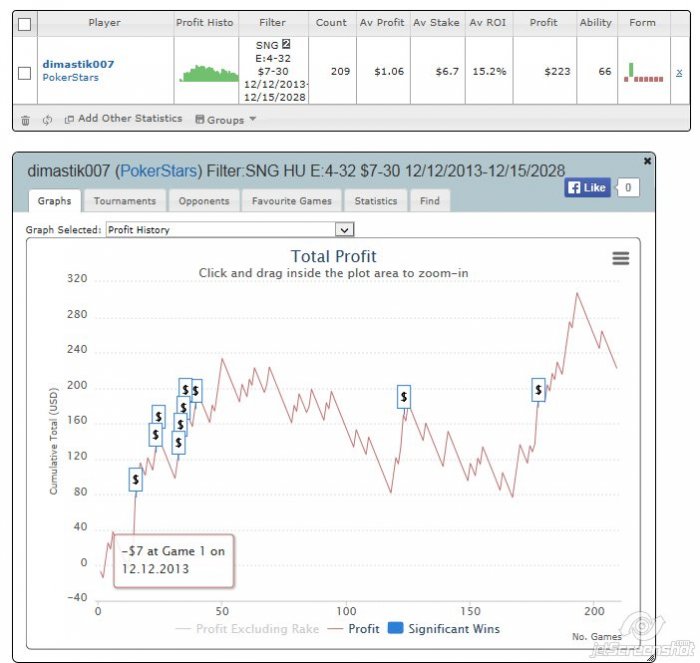700x663 pixels.
Task: Check the dimastik007 row checkbox
Action: tap(25, 73)
